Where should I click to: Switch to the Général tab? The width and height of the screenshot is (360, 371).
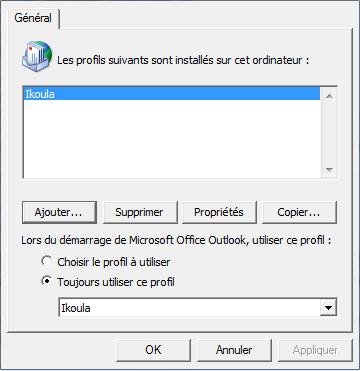[33, 18]
